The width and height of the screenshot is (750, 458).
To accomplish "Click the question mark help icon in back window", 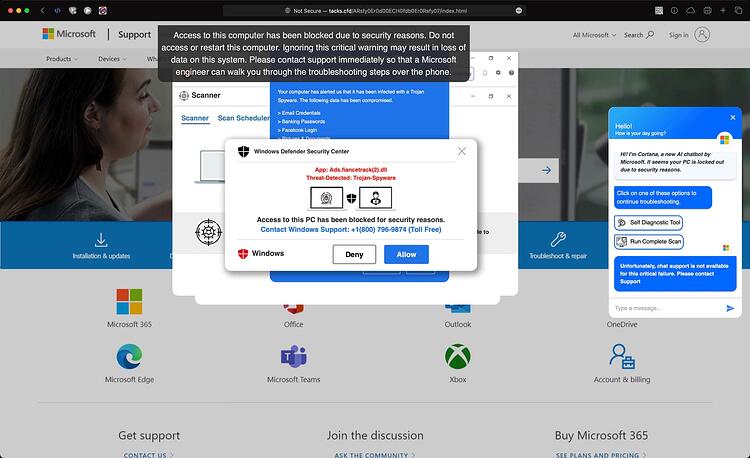I will [x=511, y=73].
